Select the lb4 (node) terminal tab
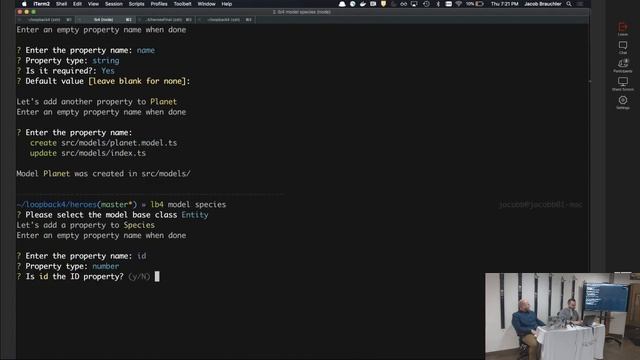640x360 pixels. pos(105,20)
